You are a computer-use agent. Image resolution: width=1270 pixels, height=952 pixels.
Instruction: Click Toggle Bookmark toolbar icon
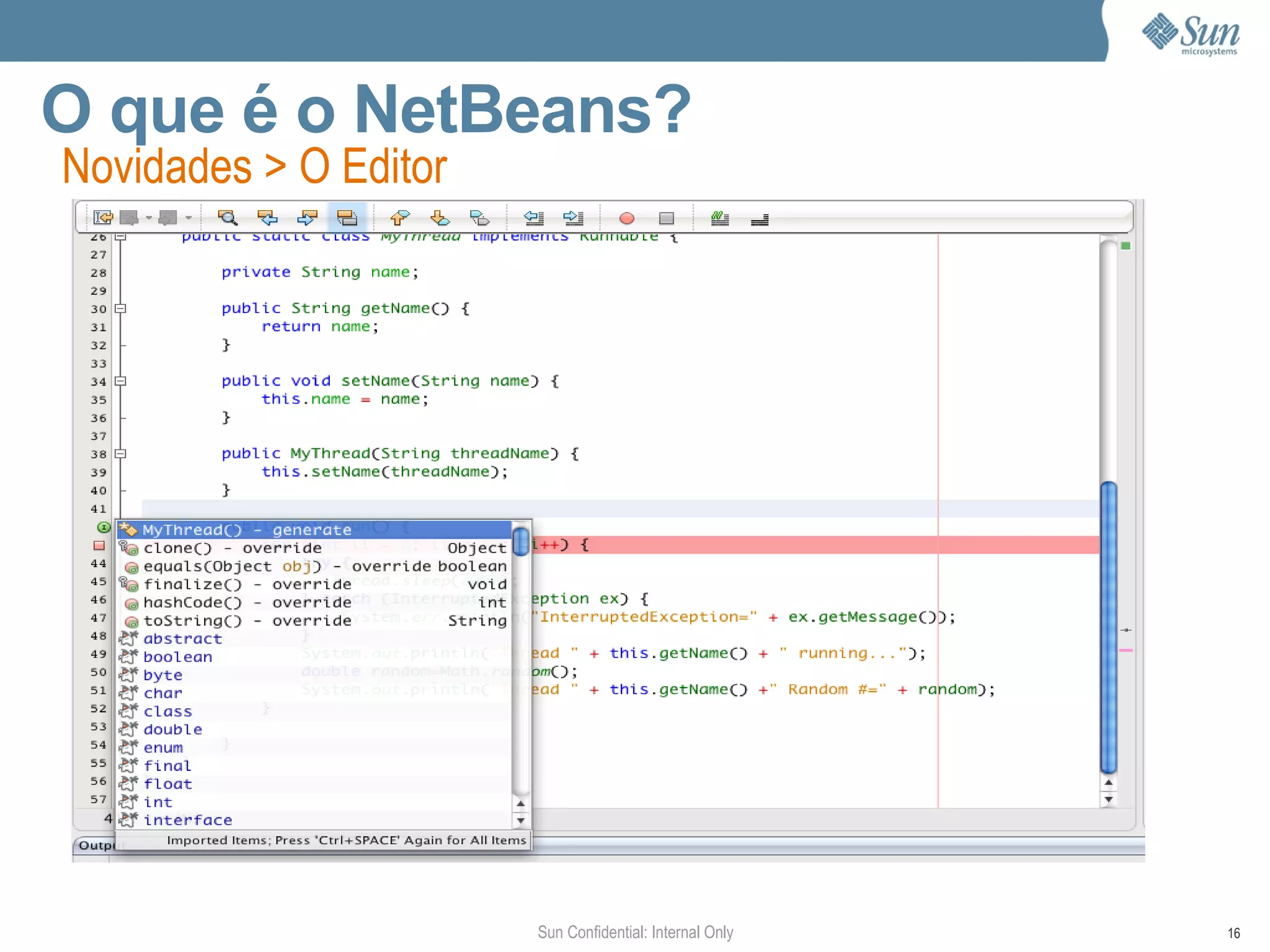pos(479,218)
